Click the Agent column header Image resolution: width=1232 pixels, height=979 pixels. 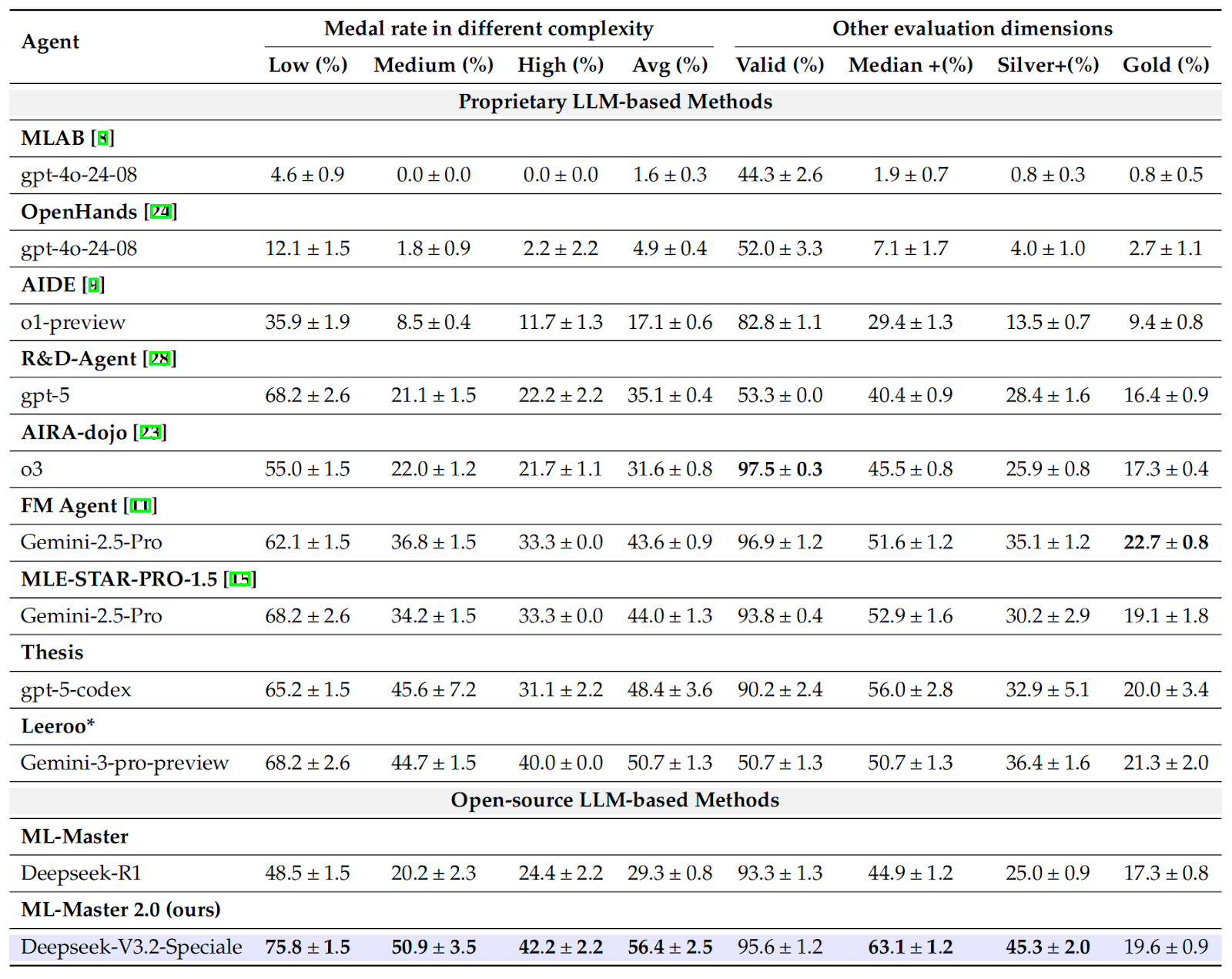pos(50,42)
